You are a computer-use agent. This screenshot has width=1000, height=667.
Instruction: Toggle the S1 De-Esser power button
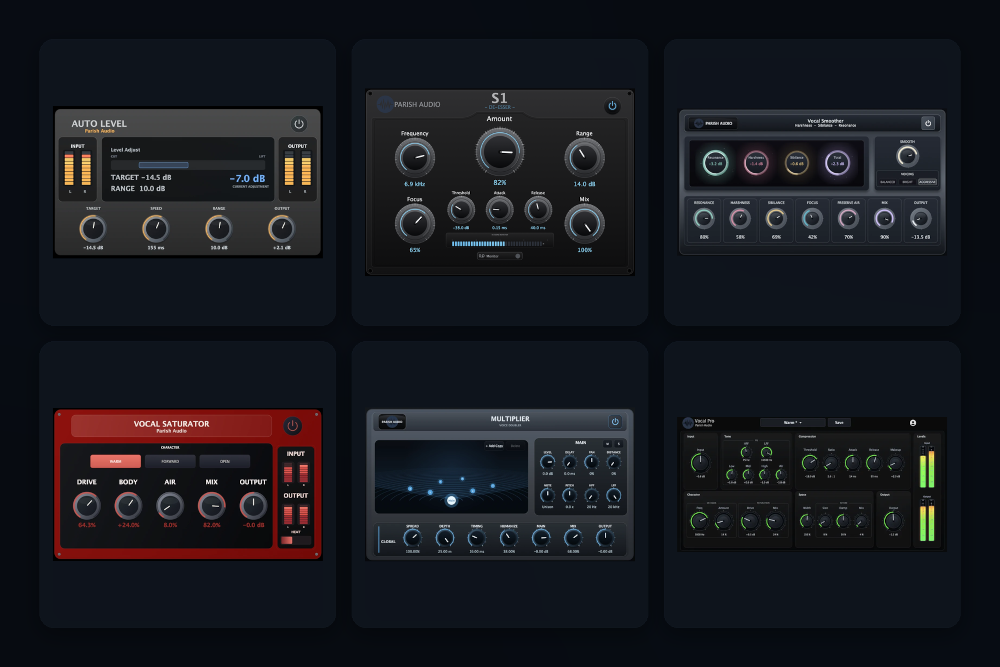(612, 106)
